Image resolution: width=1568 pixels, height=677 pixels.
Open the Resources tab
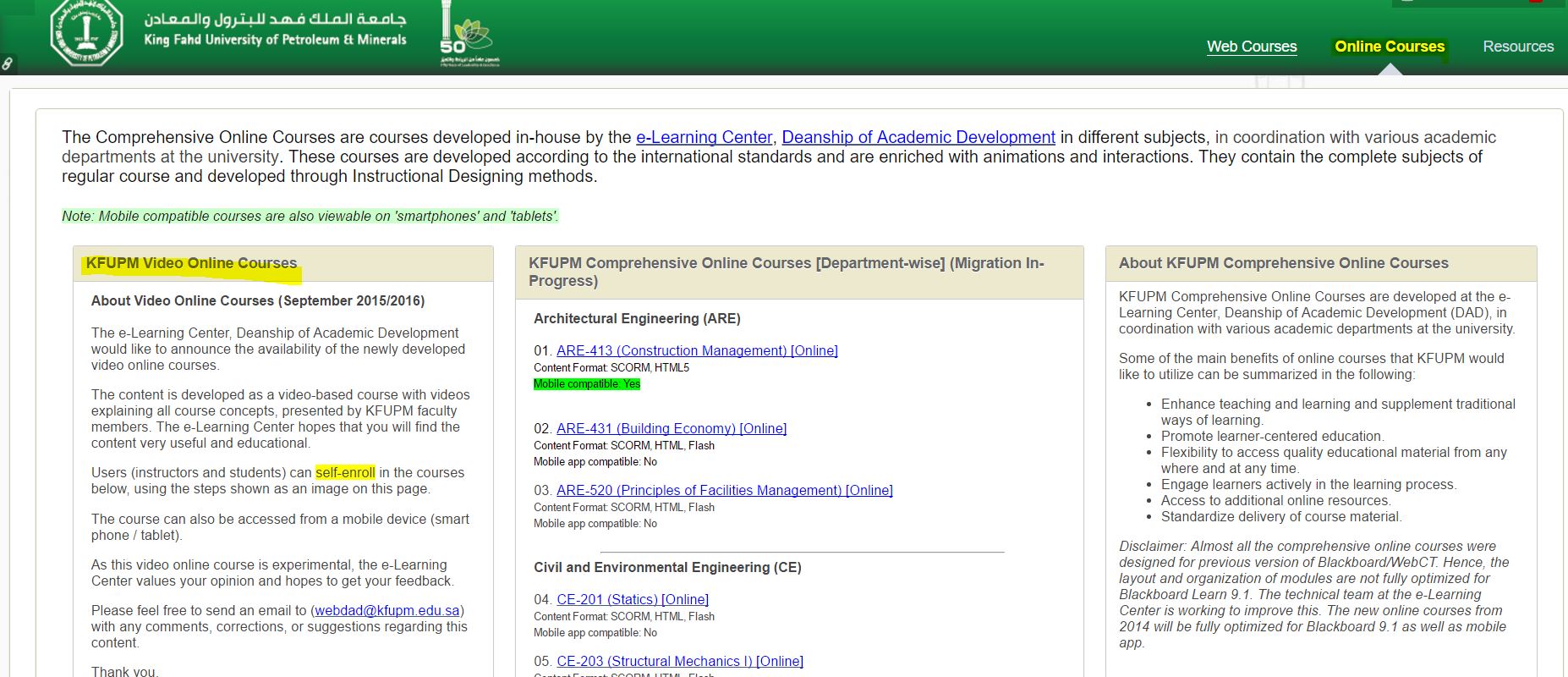click(x=1518, y=47)
